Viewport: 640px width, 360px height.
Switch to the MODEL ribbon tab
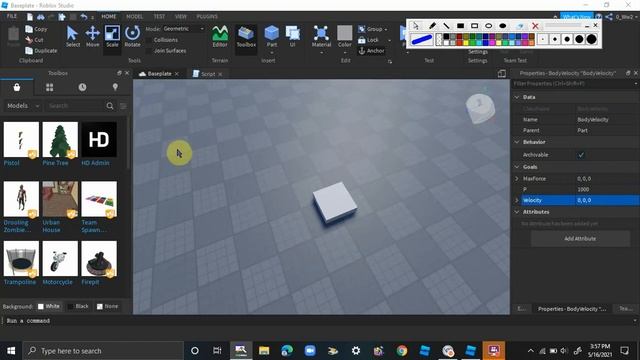[x=134, y=17]
